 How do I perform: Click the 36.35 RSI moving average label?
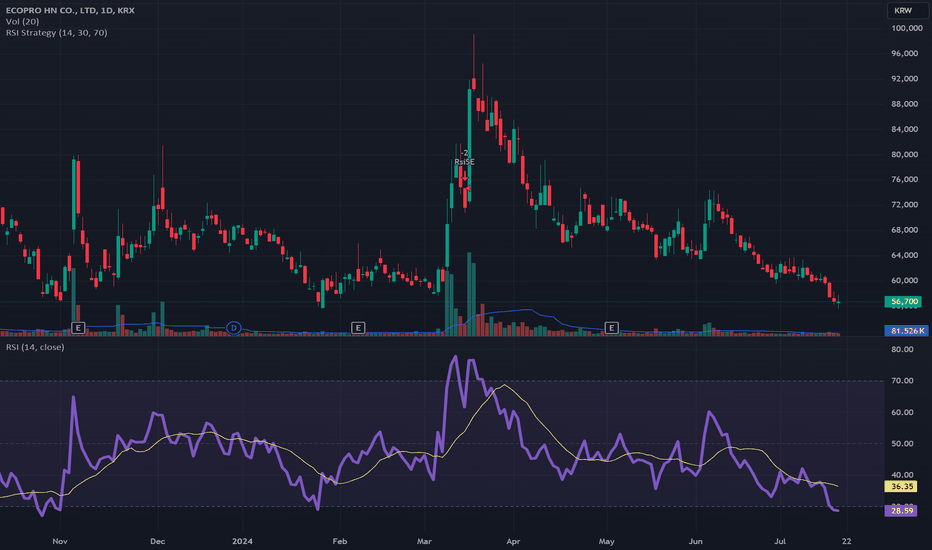click(x=901, y=486)
